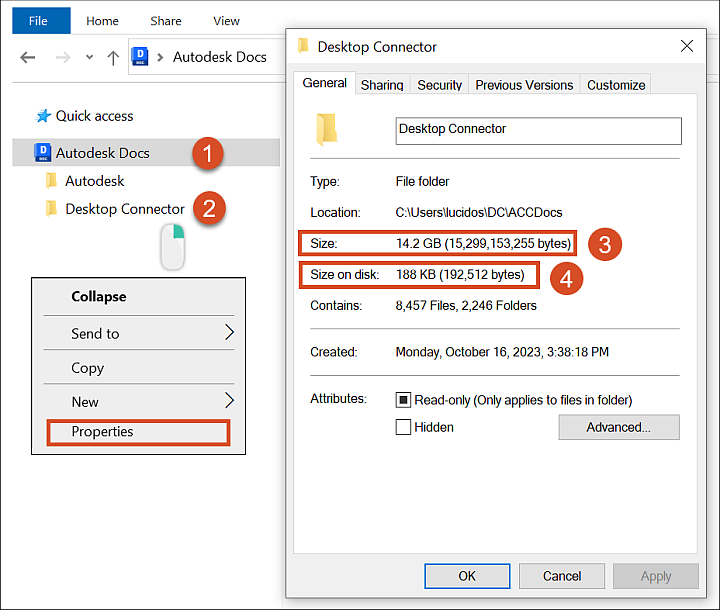Select the General tab

[x=324, y=83]
